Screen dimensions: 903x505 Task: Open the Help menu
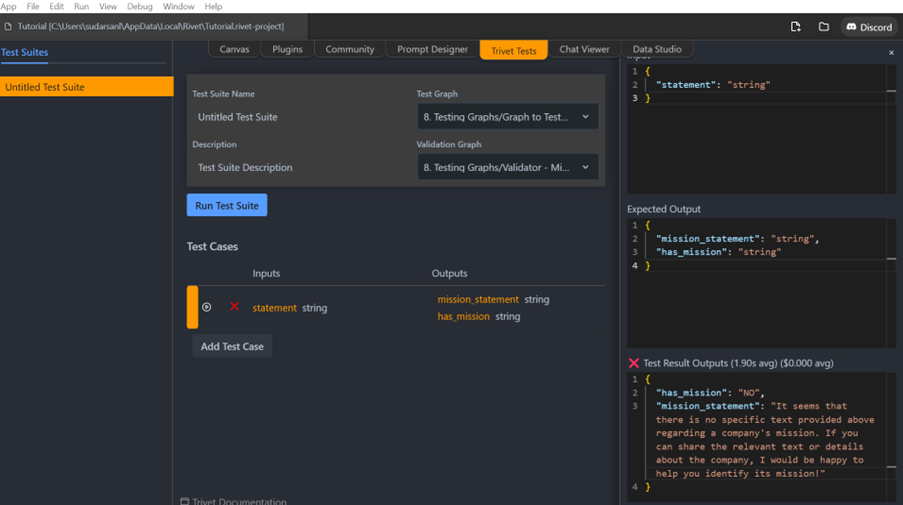coord(213,6)
